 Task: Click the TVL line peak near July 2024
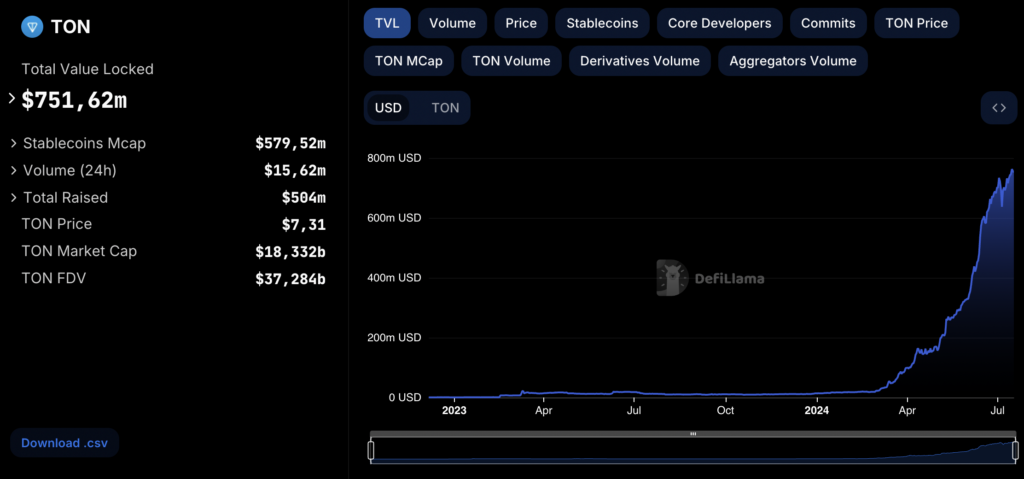pyautogui.click(x=1012, y=171)
